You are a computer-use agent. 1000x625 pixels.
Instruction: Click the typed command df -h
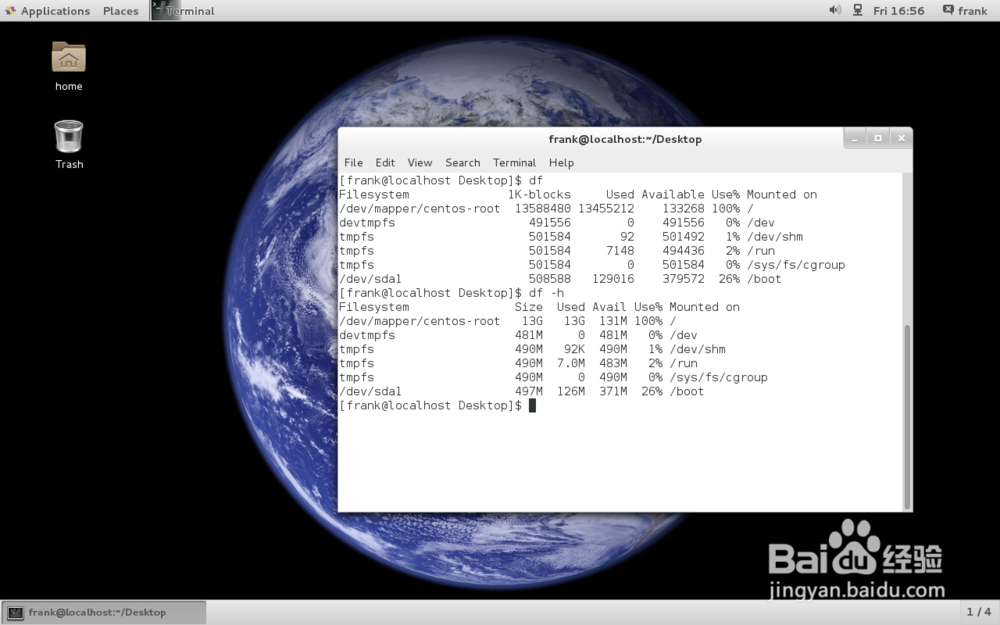547,293
